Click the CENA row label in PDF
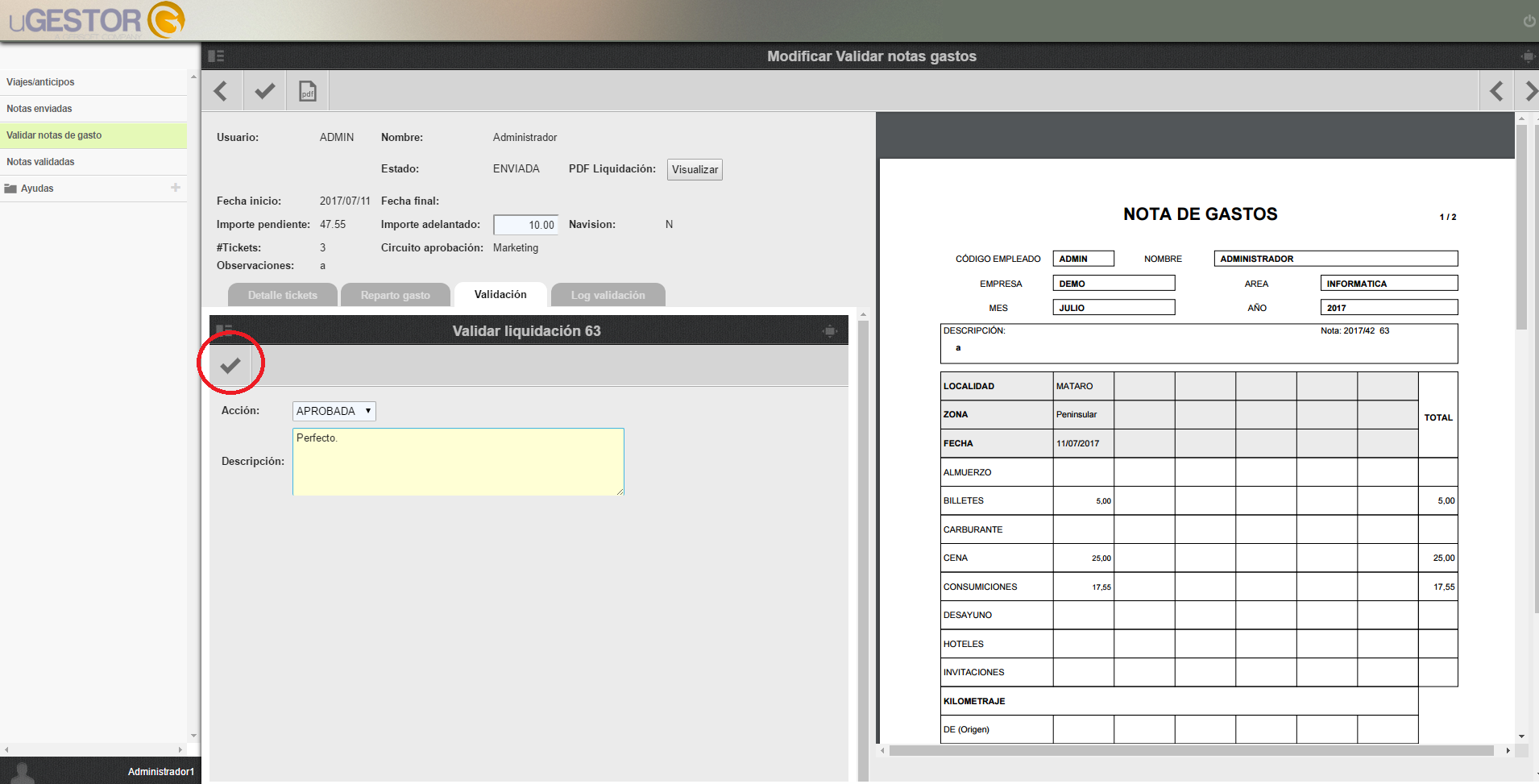The width and height of the screenshot is (1539, 784). pyautogui.click(x=956, y=558)
